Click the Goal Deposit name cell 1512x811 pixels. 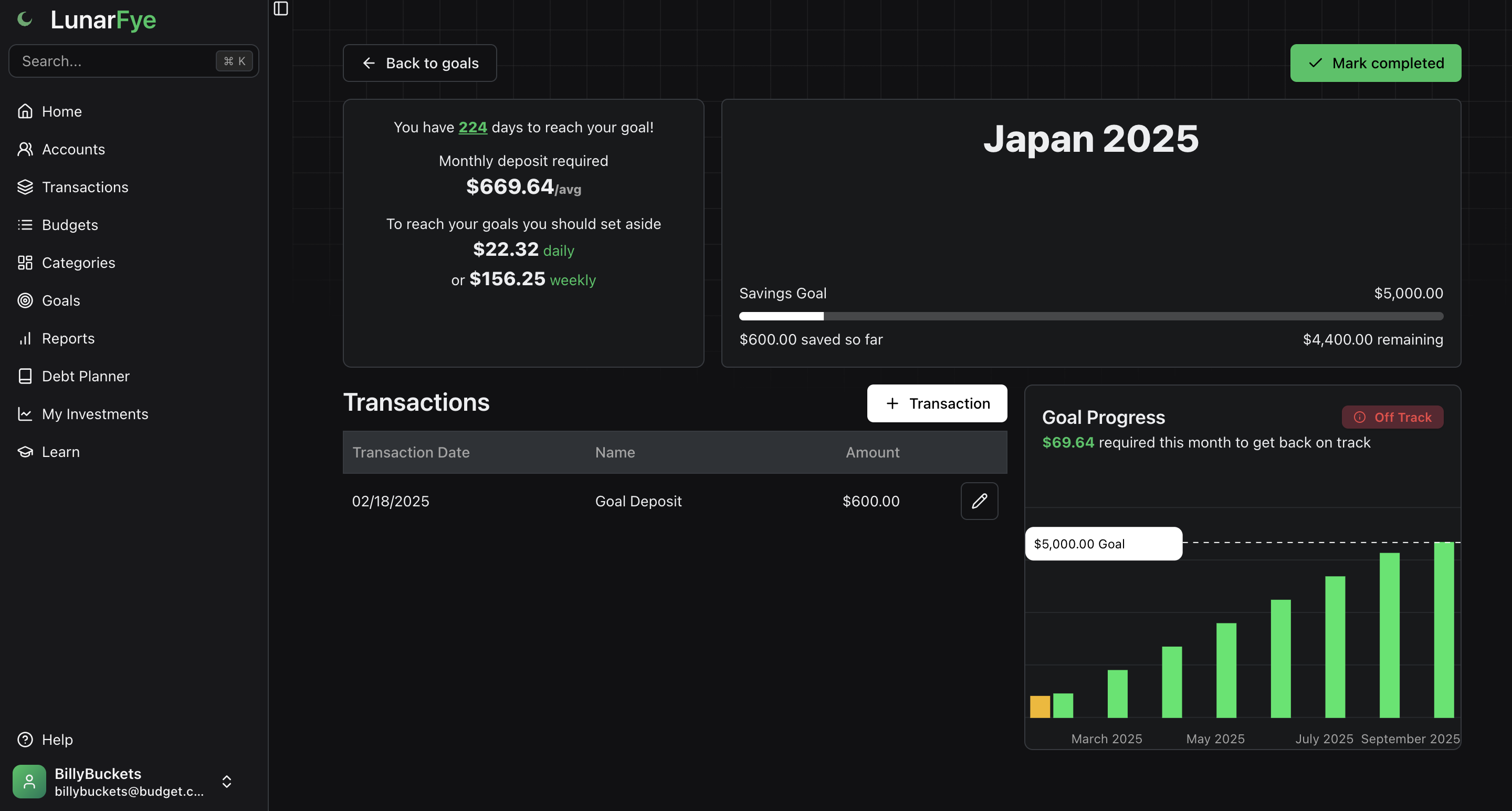coord(638,501)
